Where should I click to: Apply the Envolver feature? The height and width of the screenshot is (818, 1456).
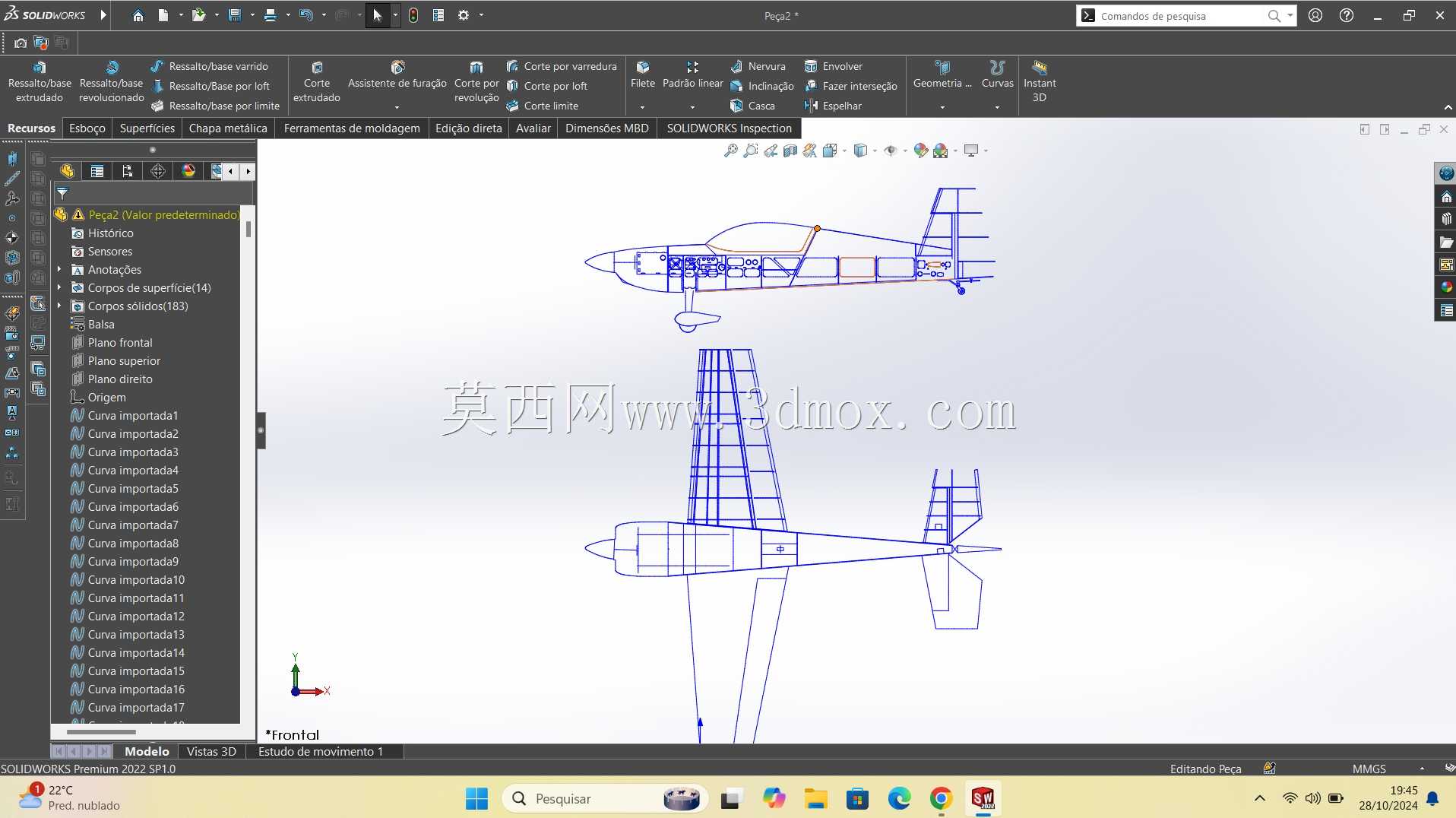[834, 66]
